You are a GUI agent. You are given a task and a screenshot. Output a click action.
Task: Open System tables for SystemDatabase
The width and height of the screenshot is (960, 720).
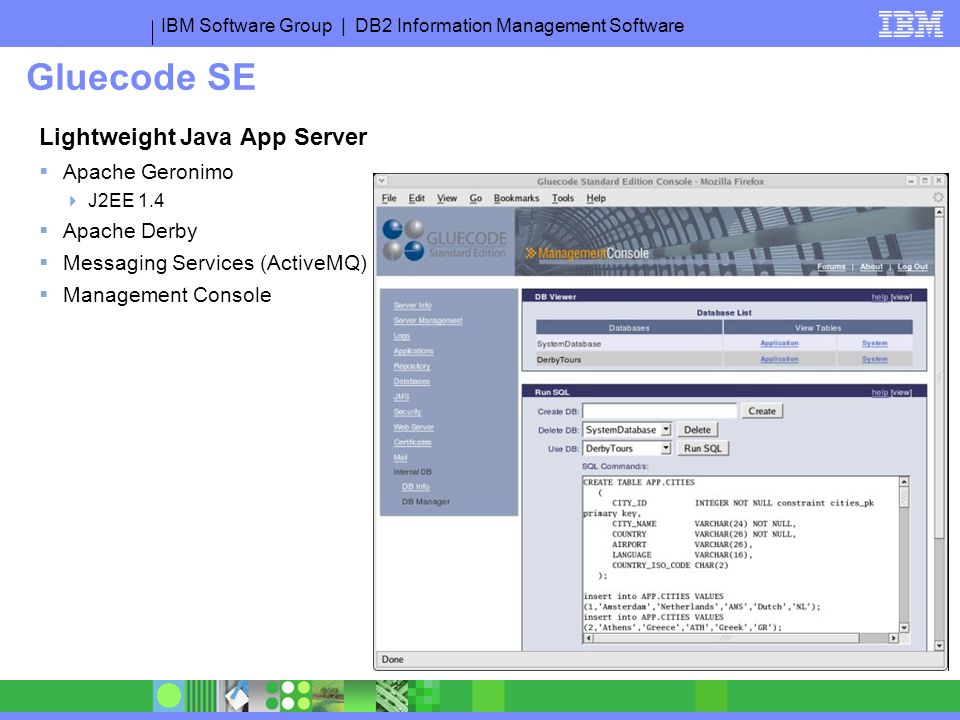(x=874, y=343)
